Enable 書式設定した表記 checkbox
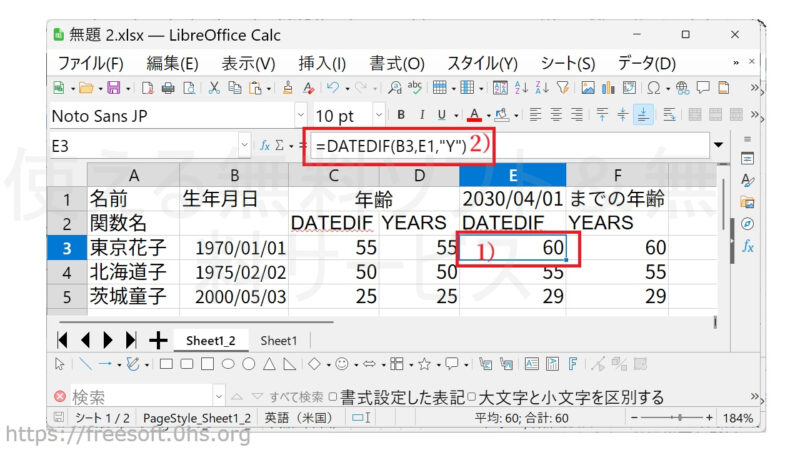Image resolution: width=800 pixels, height=450 pixels. tap(333, 396)
